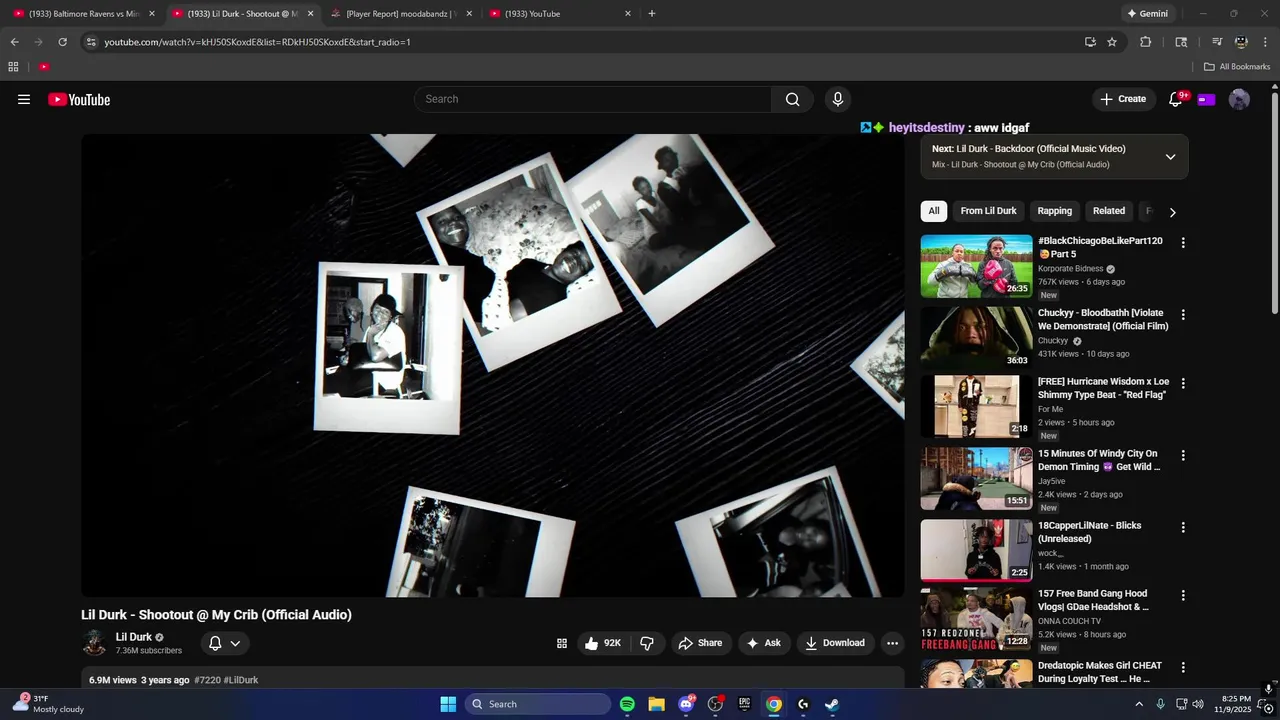The image size is (1280, 720).
Task: Open File Explorer from the taskbar
Action: click(656, 704)
